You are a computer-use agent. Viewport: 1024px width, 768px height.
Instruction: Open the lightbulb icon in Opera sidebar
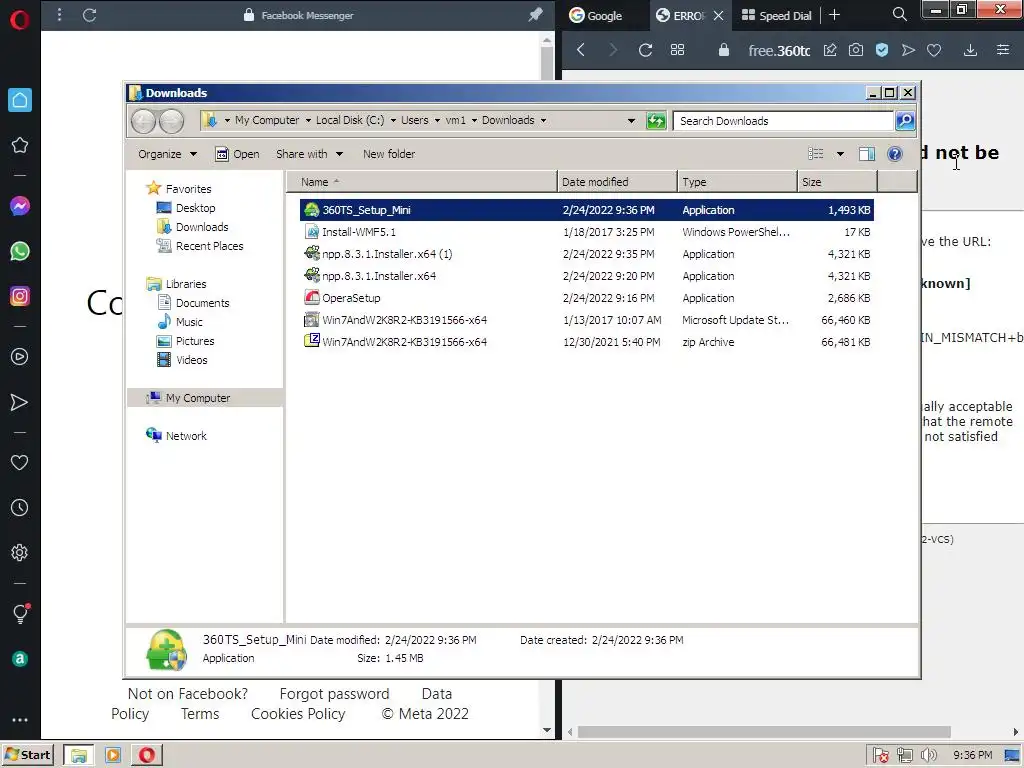[x=20, y=613]
